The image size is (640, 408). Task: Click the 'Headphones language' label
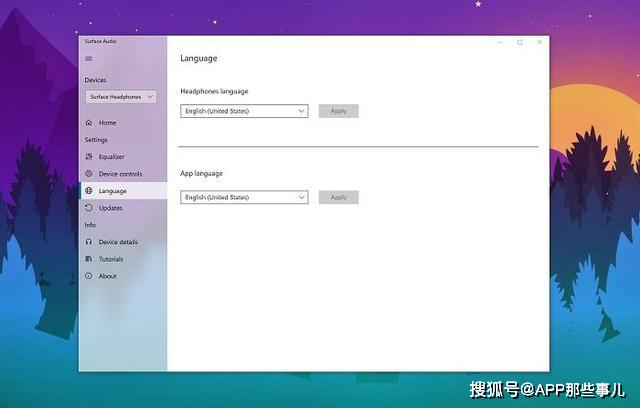click(214, 91)
